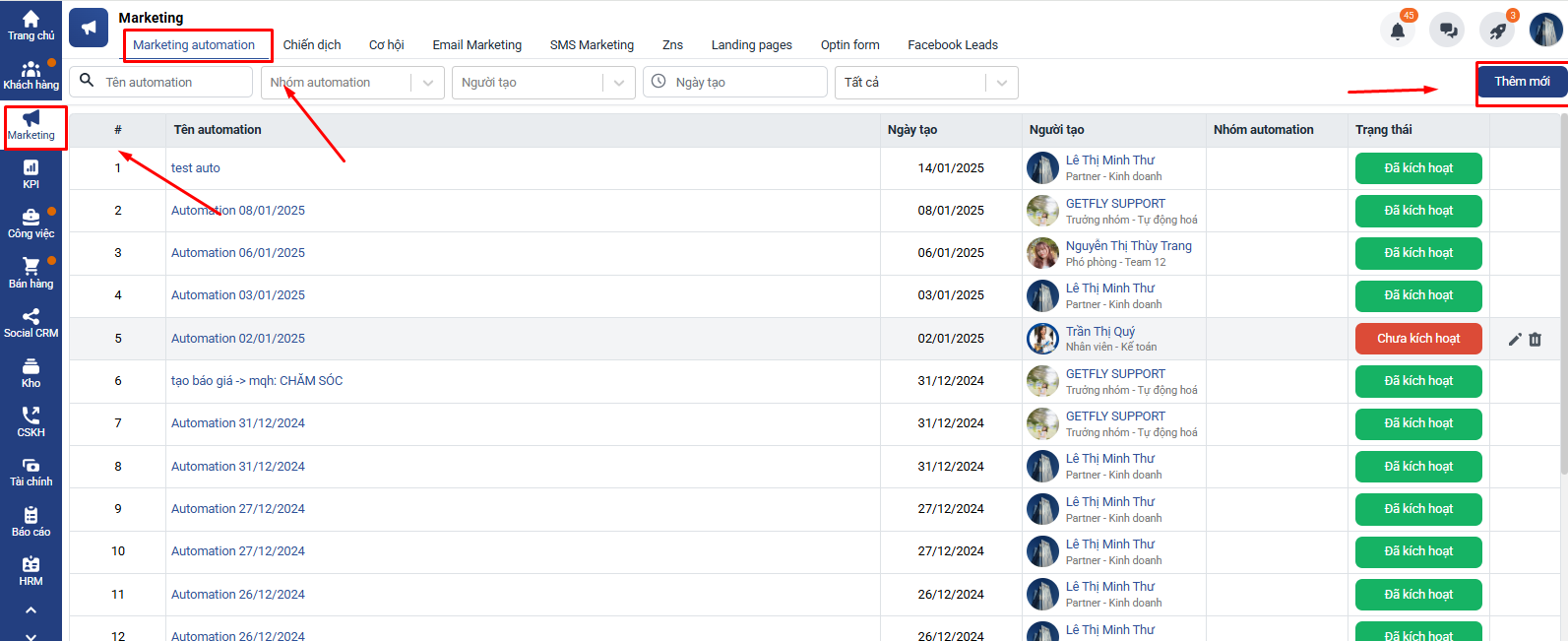Toggle 'Đã kích hoạt' status for test auto

[x=1417, y=168]
